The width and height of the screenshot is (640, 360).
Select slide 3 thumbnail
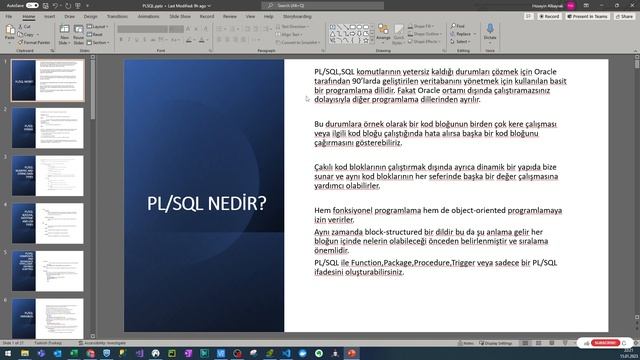48,176
